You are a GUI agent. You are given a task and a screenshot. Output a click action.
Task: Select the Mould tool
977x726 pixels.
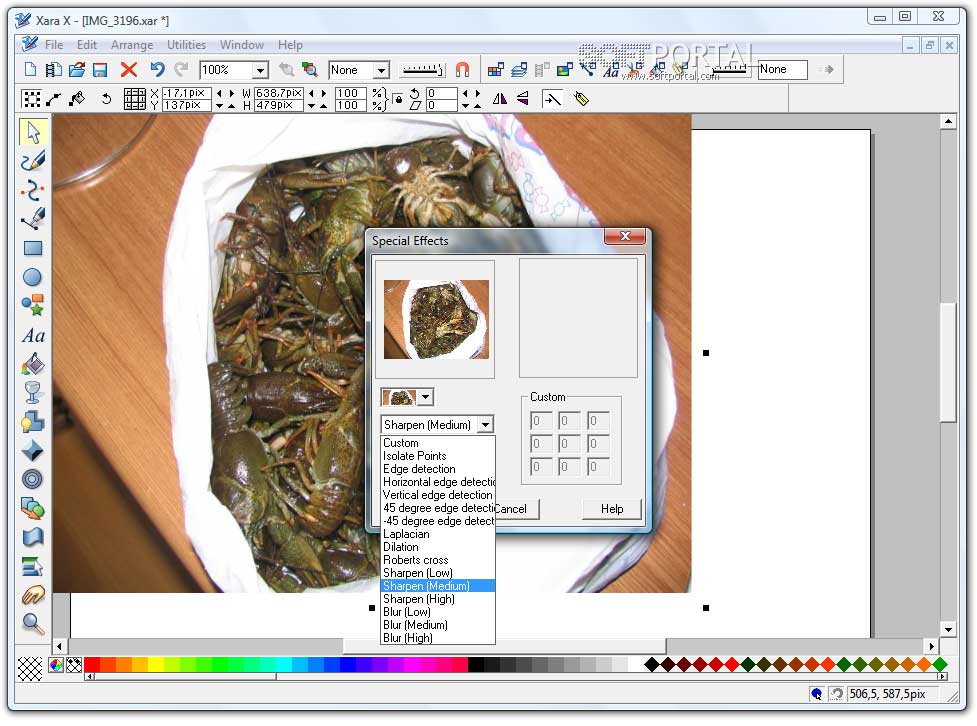(32, 537)
